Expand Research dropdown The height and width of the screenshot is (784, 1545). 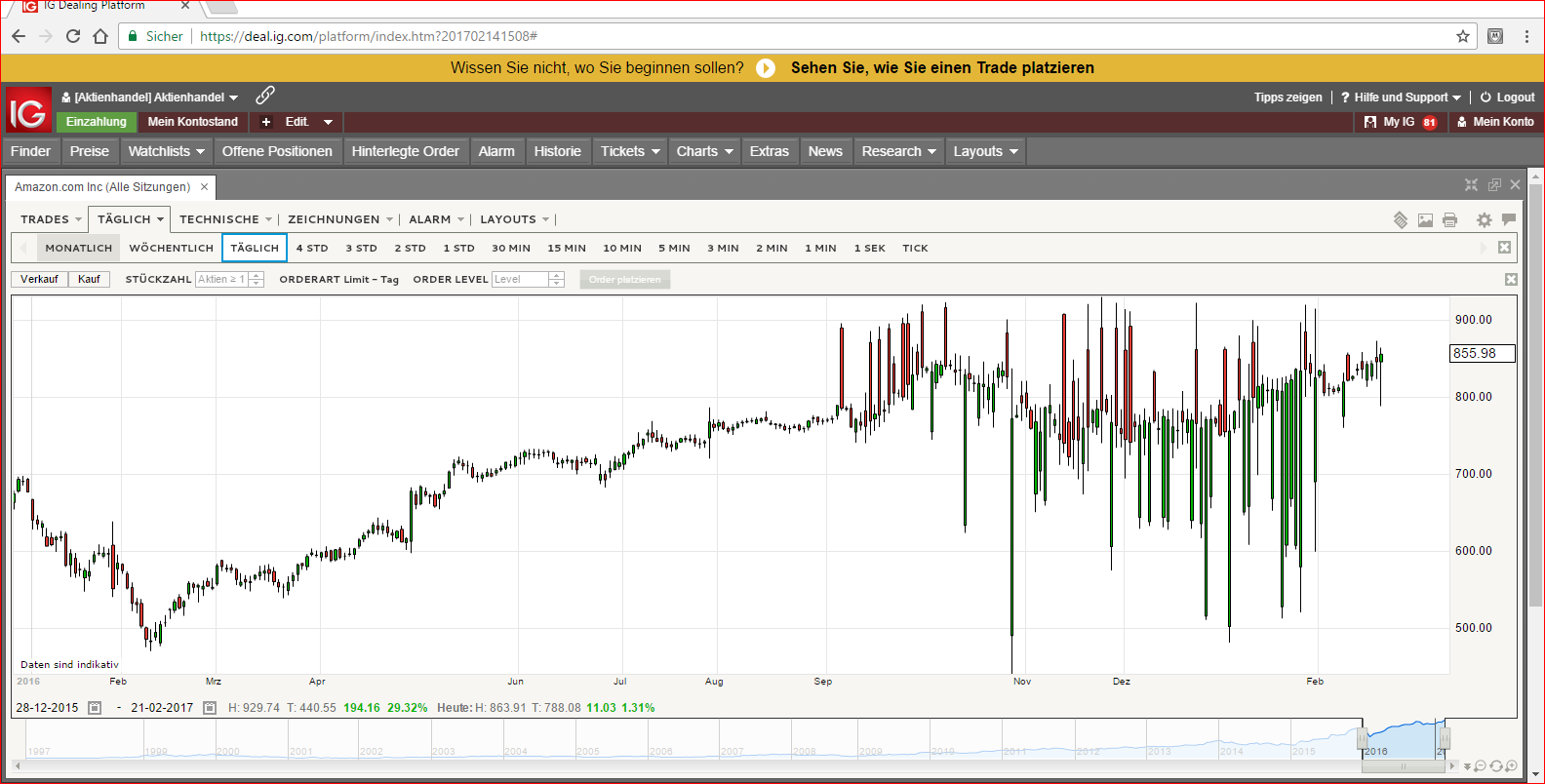click(931, 151)
